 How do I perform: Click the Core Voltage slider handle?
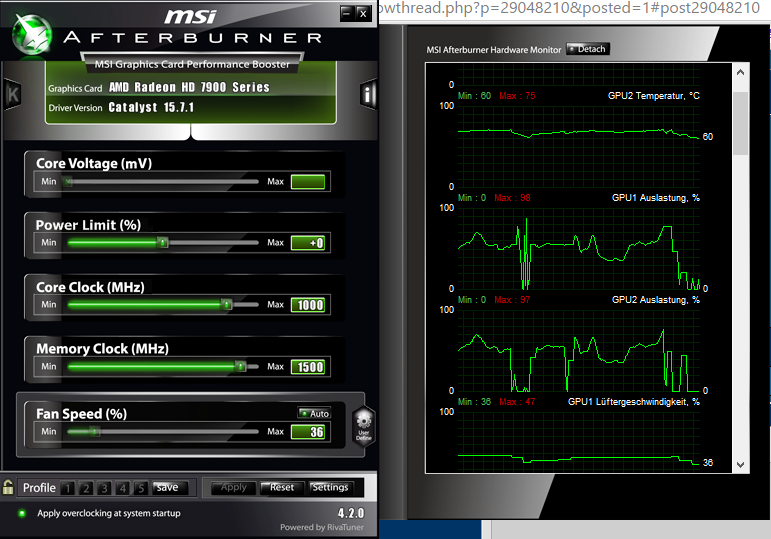point(68,182)
